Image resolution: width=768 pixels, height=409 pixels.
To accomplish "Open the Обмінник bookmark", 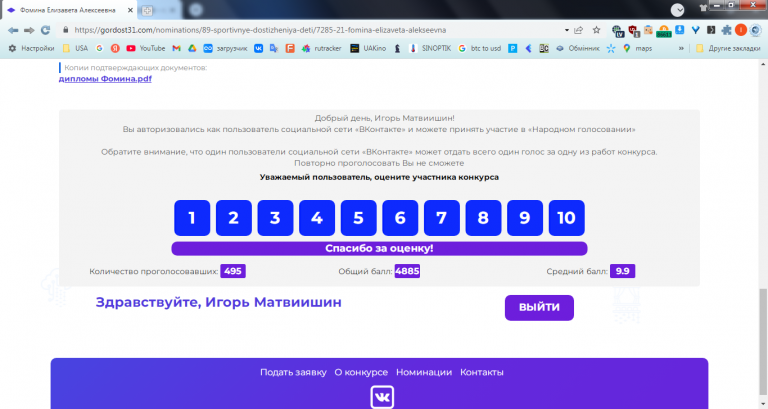I will pos(577,48).
